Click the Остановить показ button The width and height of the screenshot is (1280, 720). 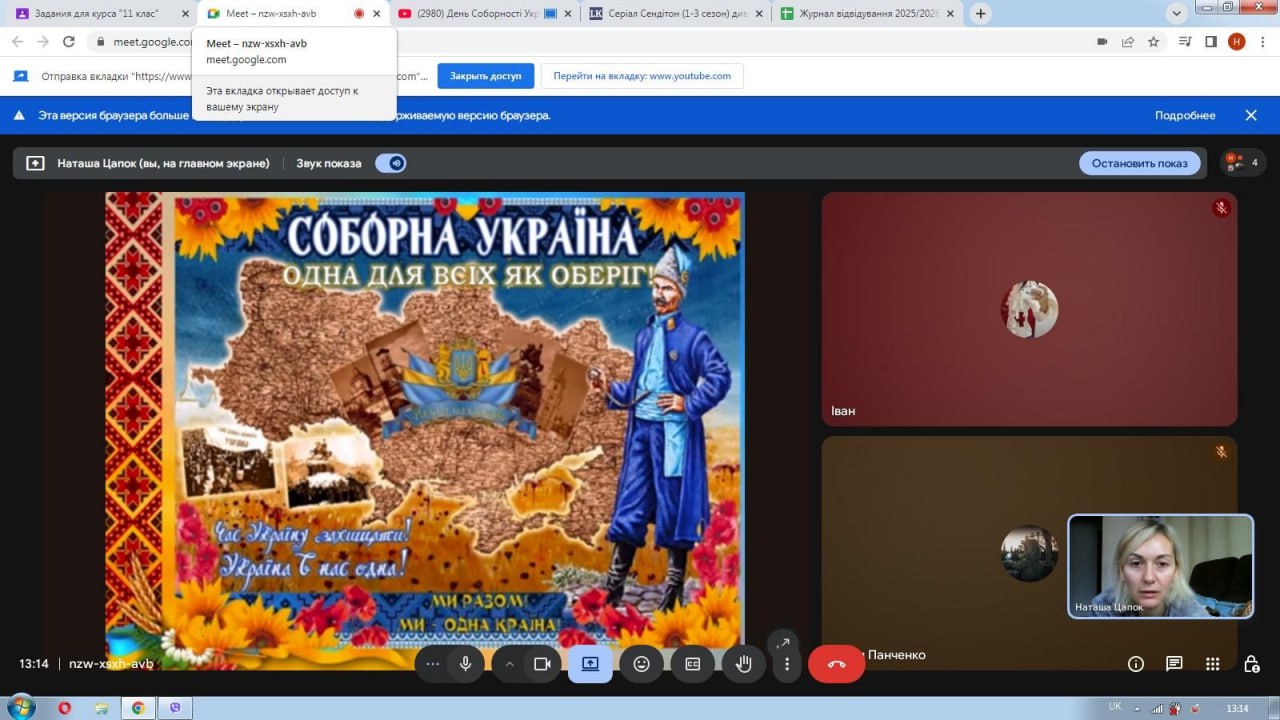click(x=1139, y=163)
